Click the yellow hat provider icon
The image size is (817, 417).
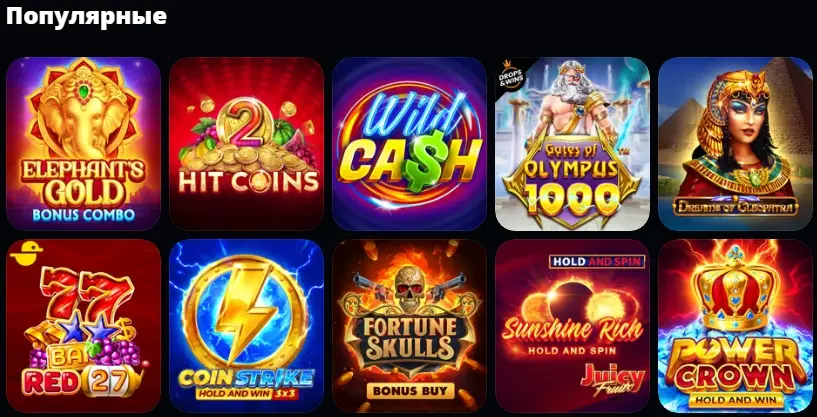coord(26,253)
